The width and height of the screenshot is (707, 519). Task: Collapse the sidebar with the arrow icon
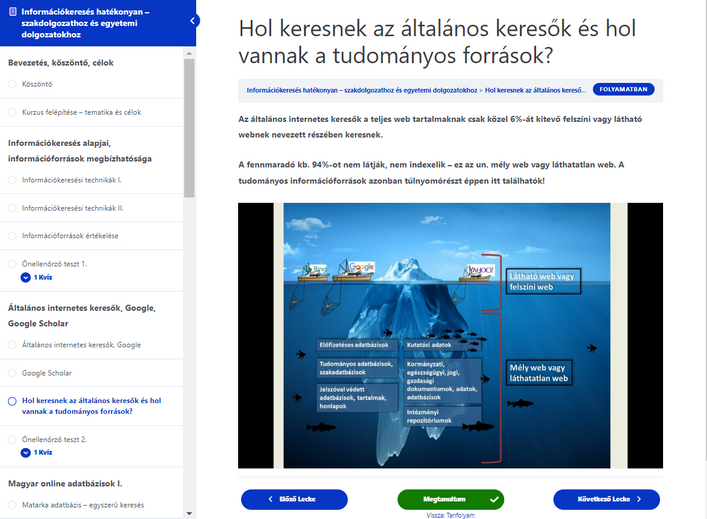[x=193, y=21]
